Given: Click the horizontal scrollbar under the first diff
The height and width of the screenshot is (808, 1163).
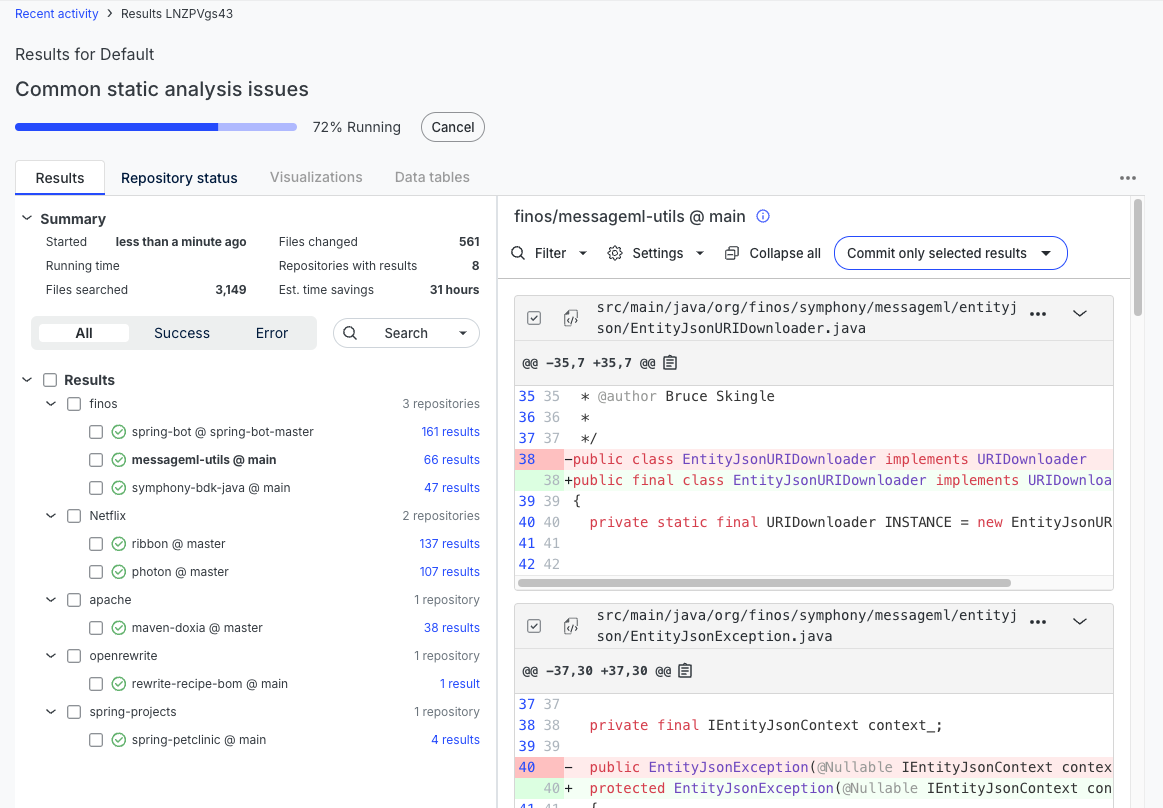Looking at the screenshot, I should (x=764, y=583).
